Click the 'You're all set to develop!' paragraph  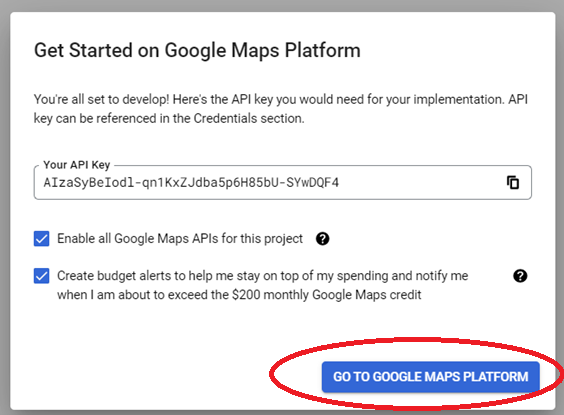coord(281,109)
